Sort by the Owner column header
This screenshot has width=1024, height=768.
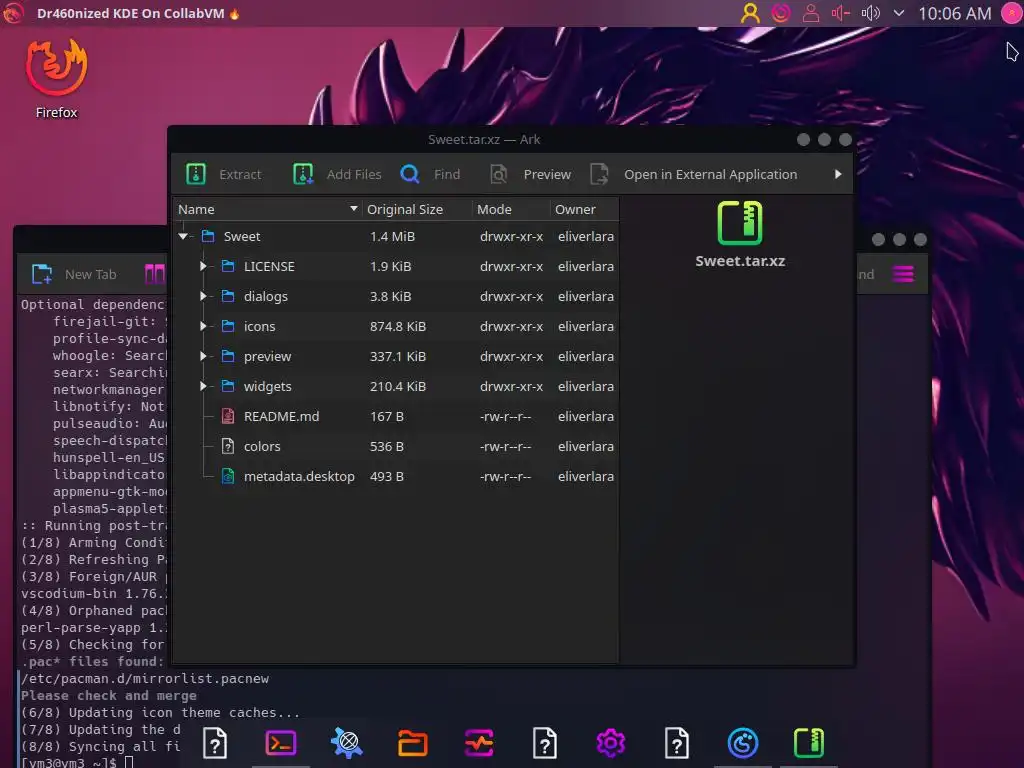pyautogui.click(x=584, y=209)
